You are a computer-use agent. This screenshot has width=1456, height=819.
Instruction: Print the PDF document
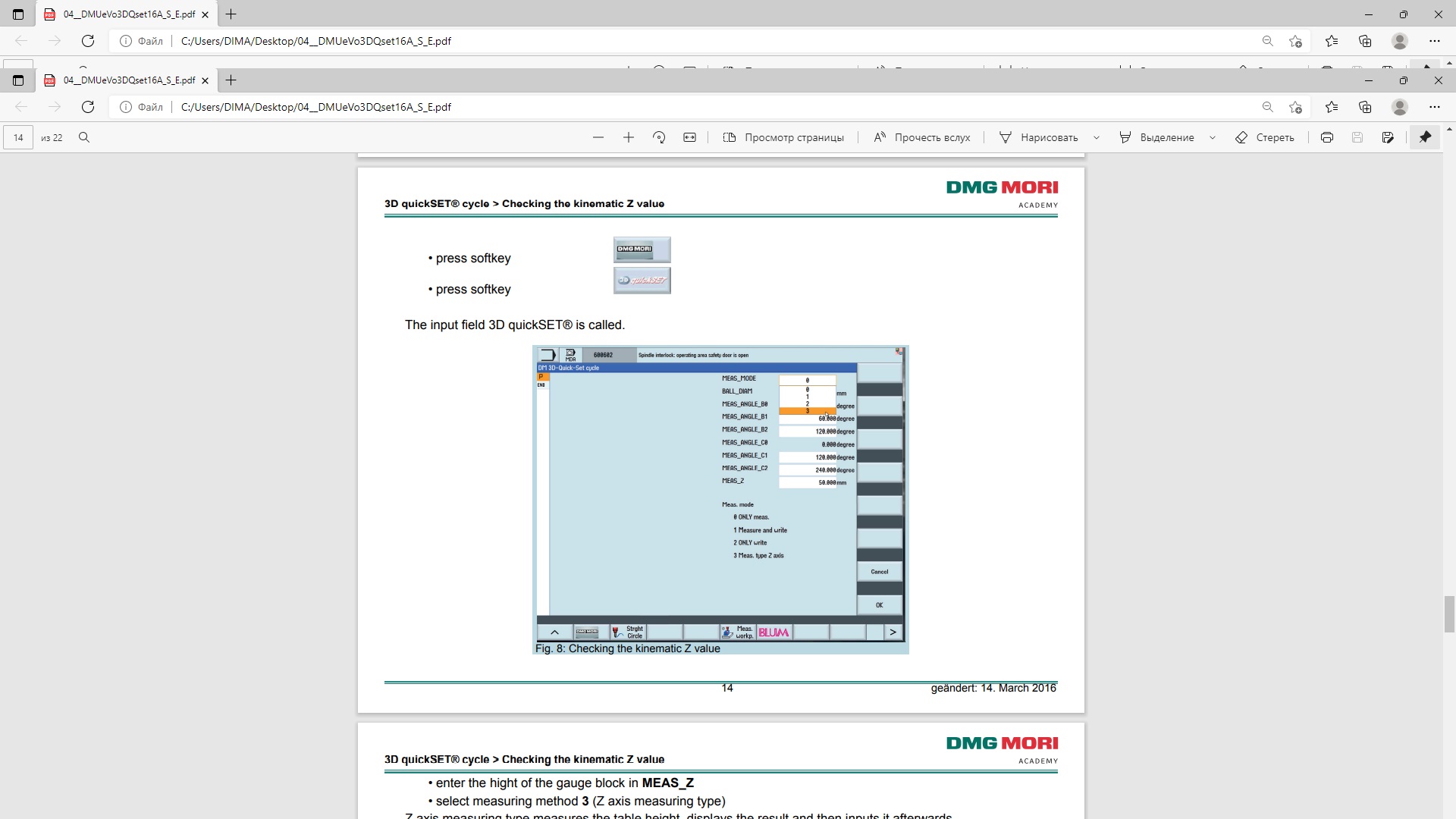coord(1326,137)
